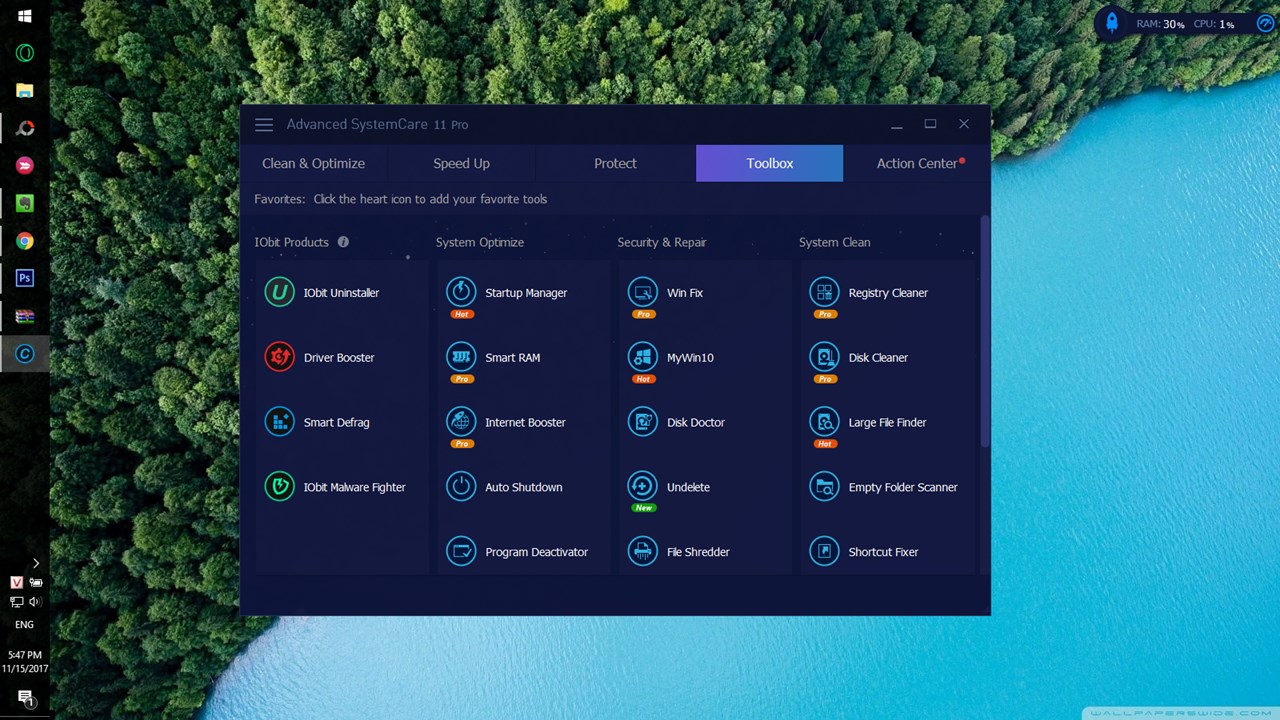1280x720 pixels.
Task: Click the info icon beside IObit Products
Action: click(x=343, y=242)
